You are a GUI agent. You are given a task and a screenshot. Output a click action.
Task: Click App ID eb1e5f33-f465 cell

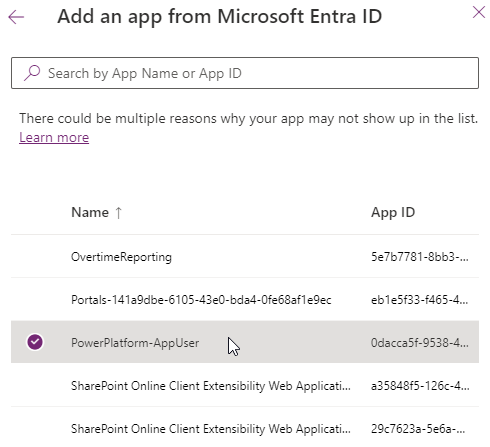[420, 300]
